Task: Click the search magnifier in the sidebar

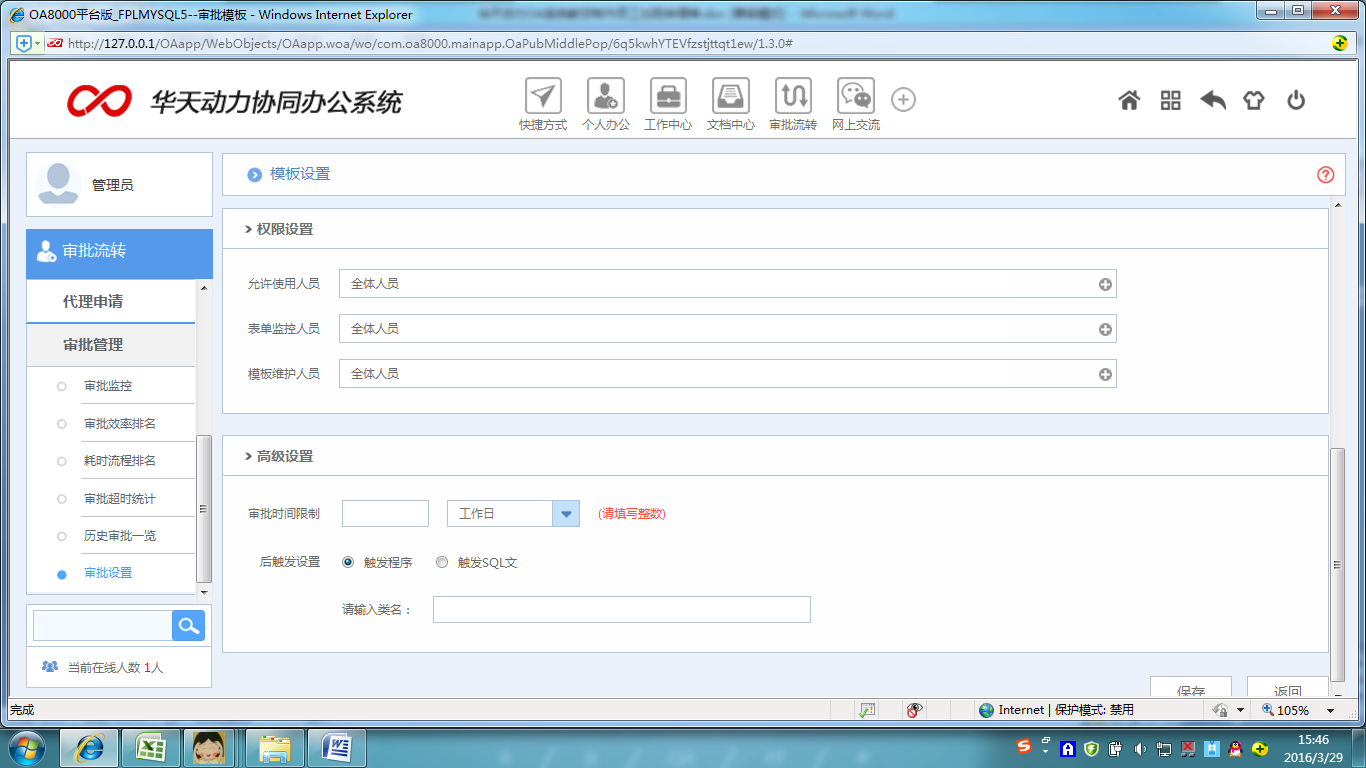Action: pyautogui.click(x=187, y=625)
